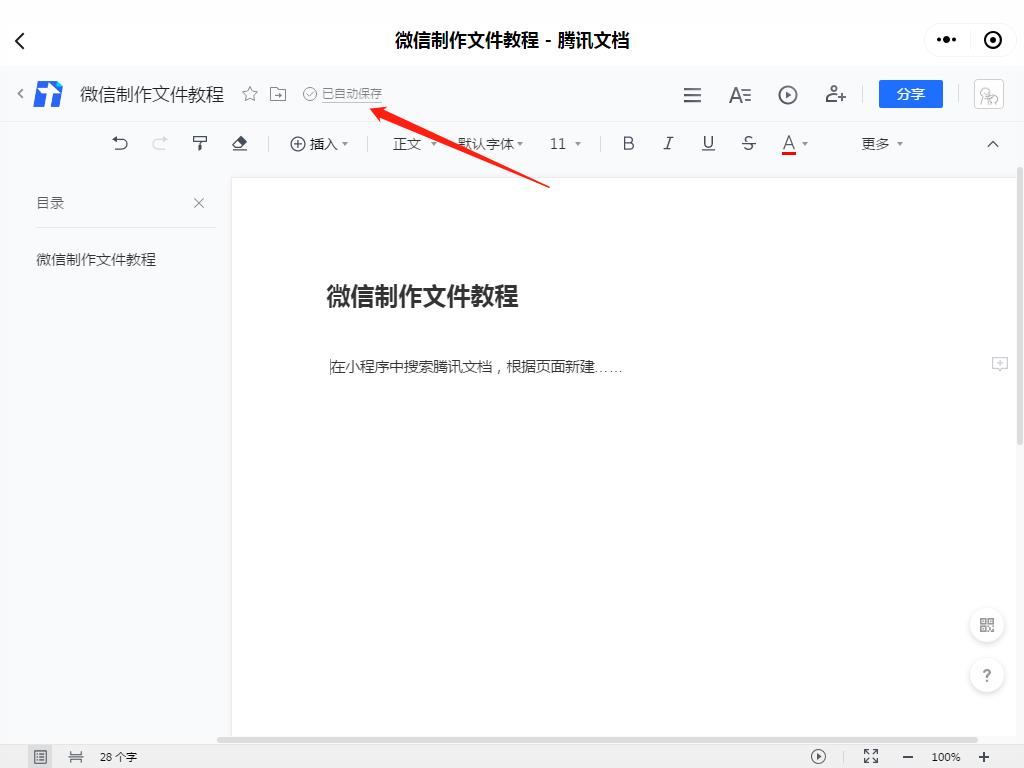
Task: Toggle strikethrough formatting
Action: pyautogui.click(x=748, y=143)
